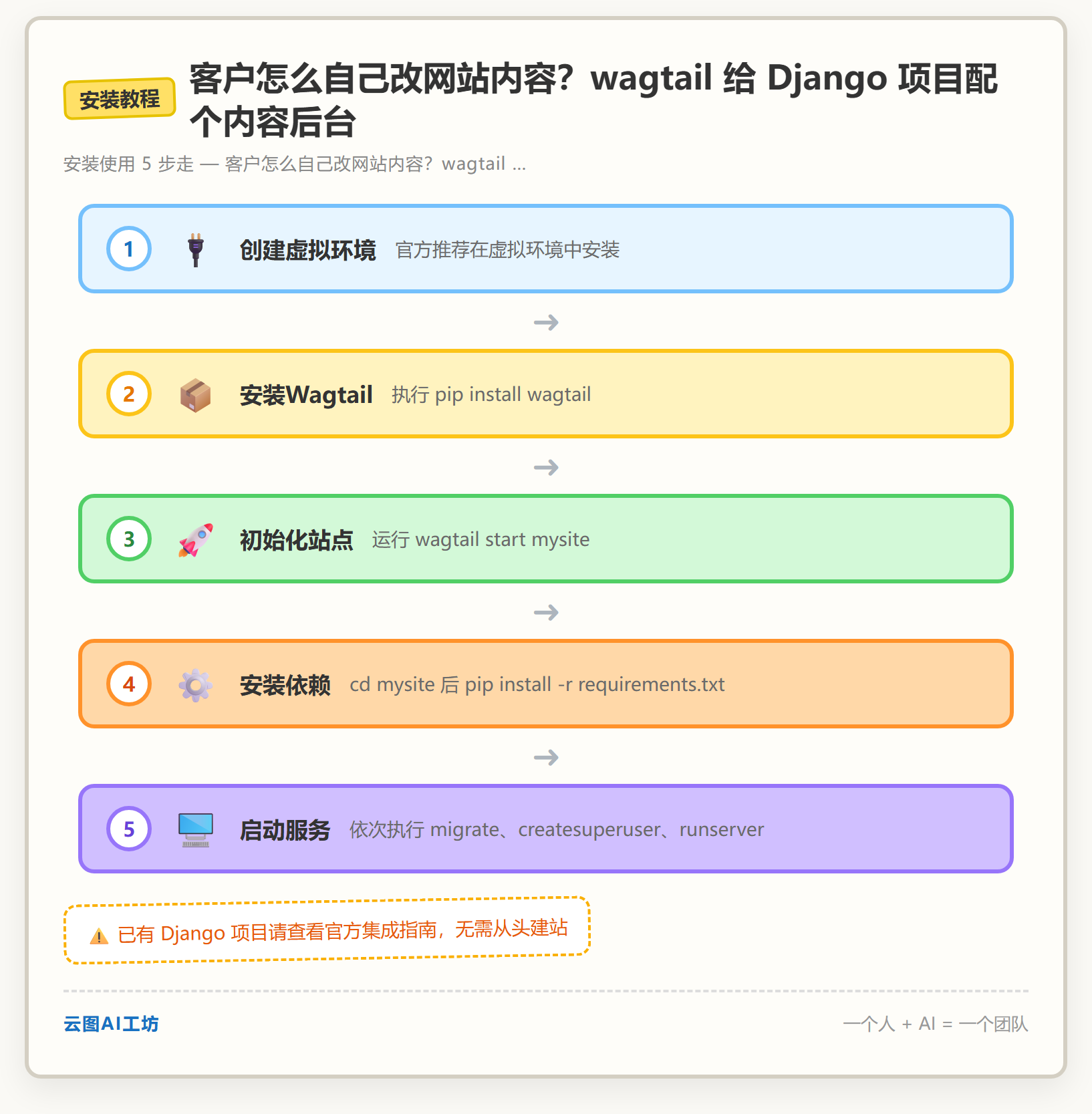Click the step number 5 circle

pos(129,829)
